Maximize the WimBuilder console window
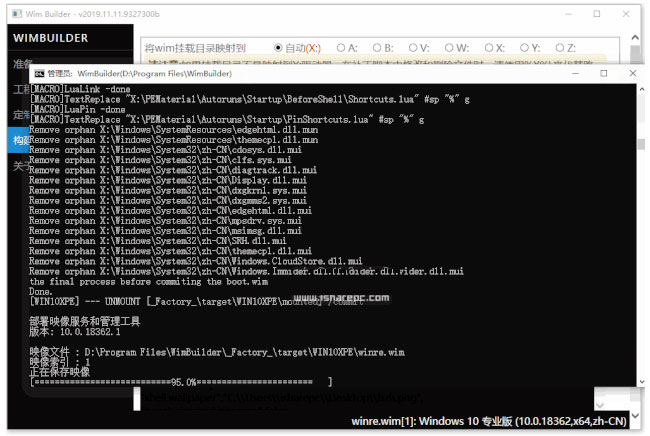650x436 pixels. tap(604, 73)
